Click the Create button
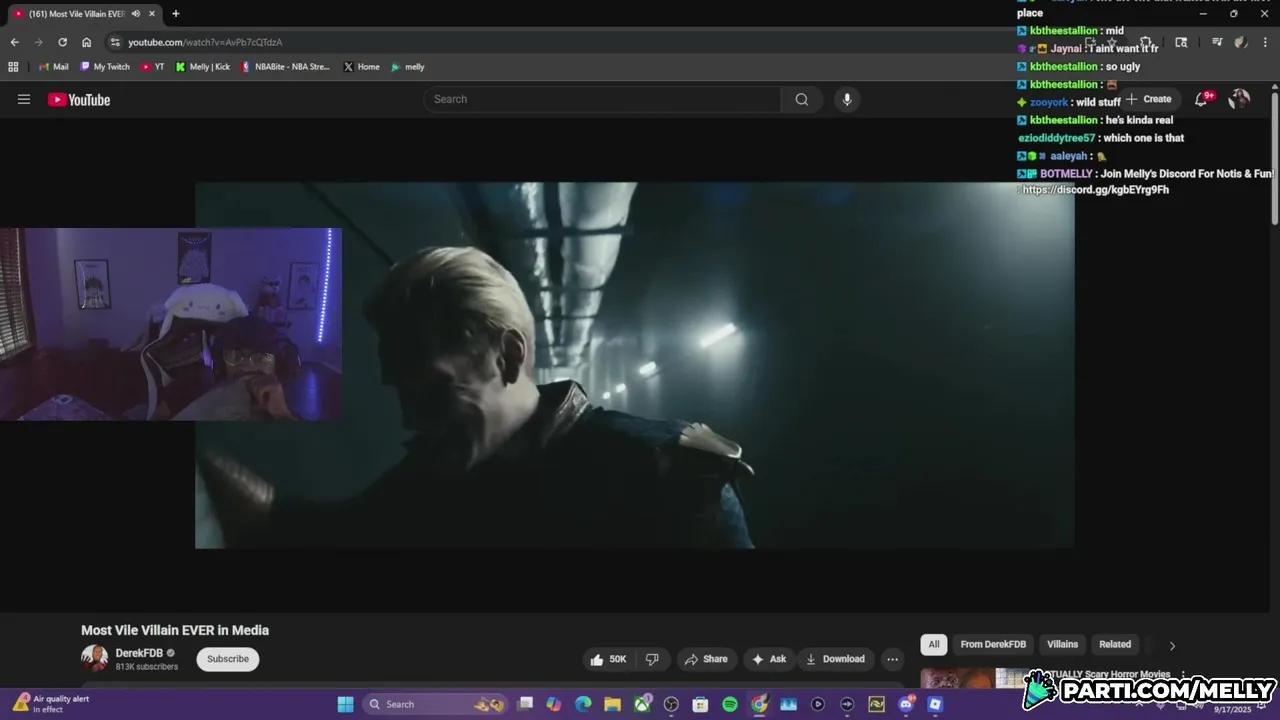The image size is (1280, 720). point(1148,99)
